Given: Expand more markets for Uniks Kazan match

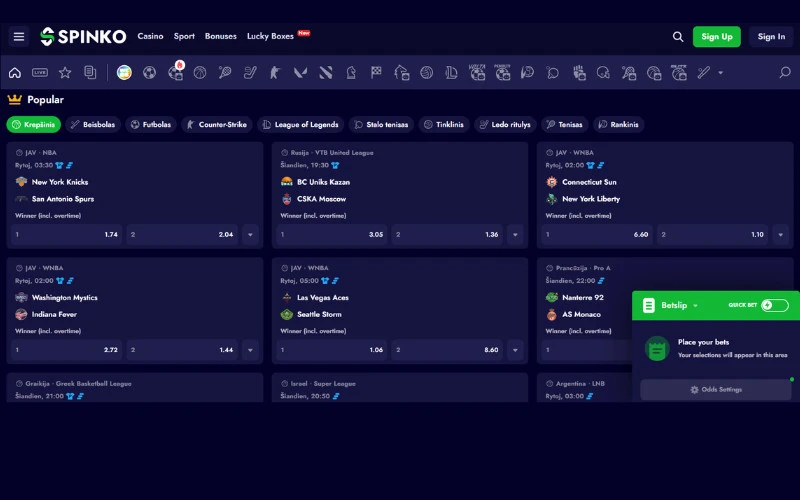Looking at the screenshot, I should pos(515,235).
